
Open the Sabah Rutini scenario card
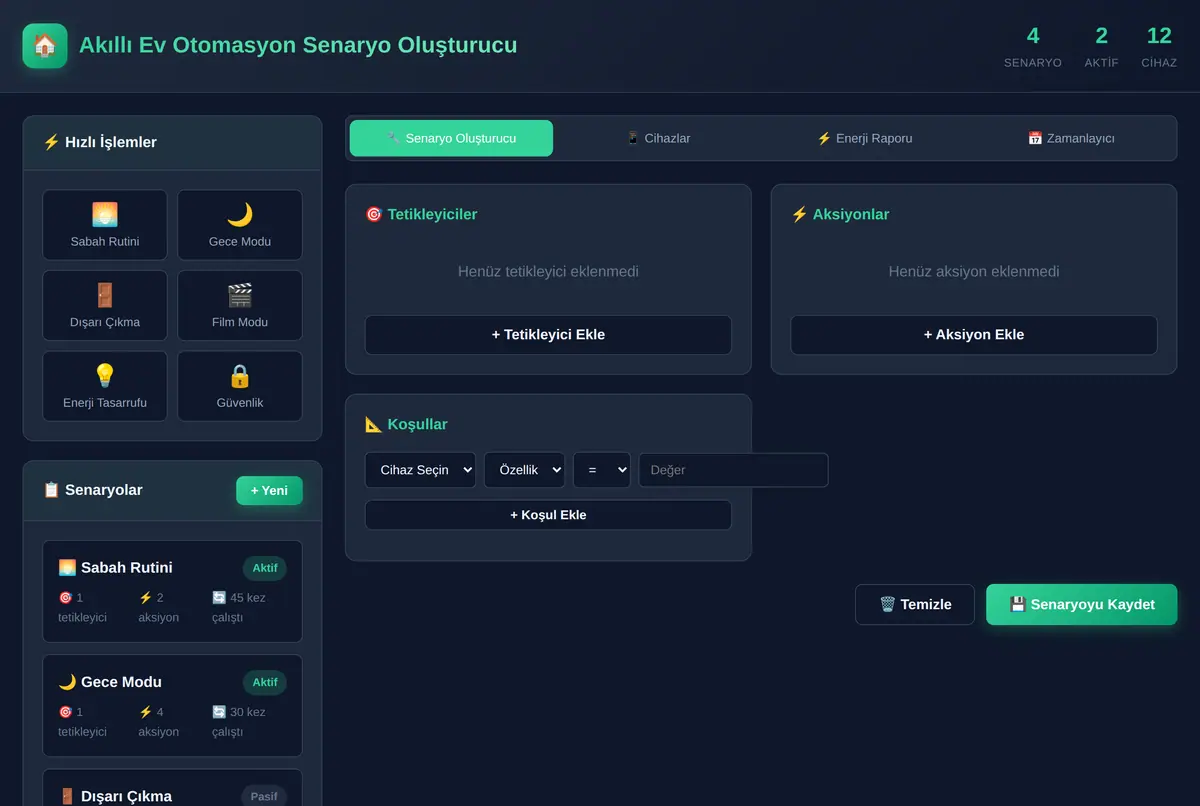point(172,591)
